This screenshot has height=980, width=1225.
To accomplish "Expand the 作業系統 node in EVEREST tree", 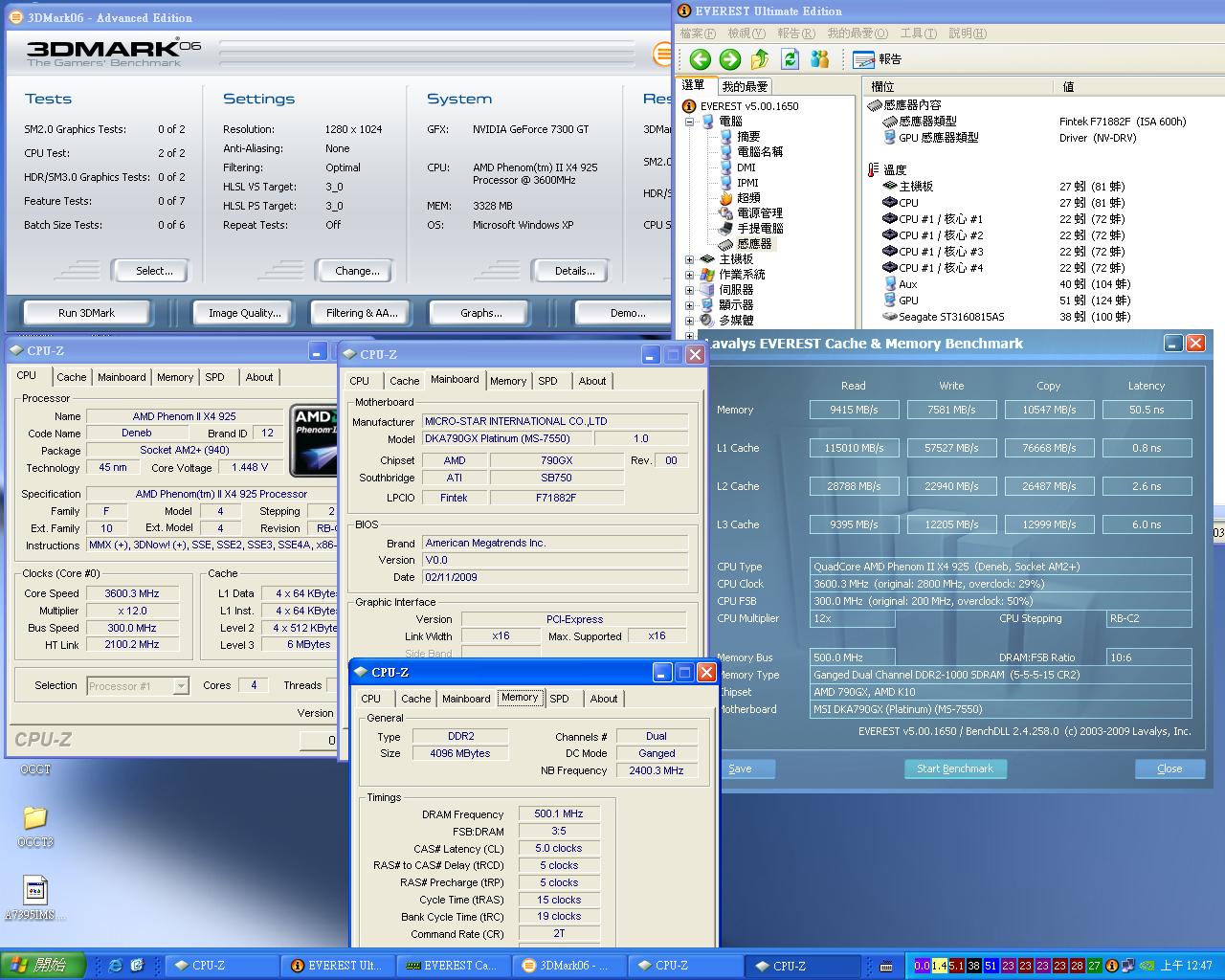I will tap(689, 275).
